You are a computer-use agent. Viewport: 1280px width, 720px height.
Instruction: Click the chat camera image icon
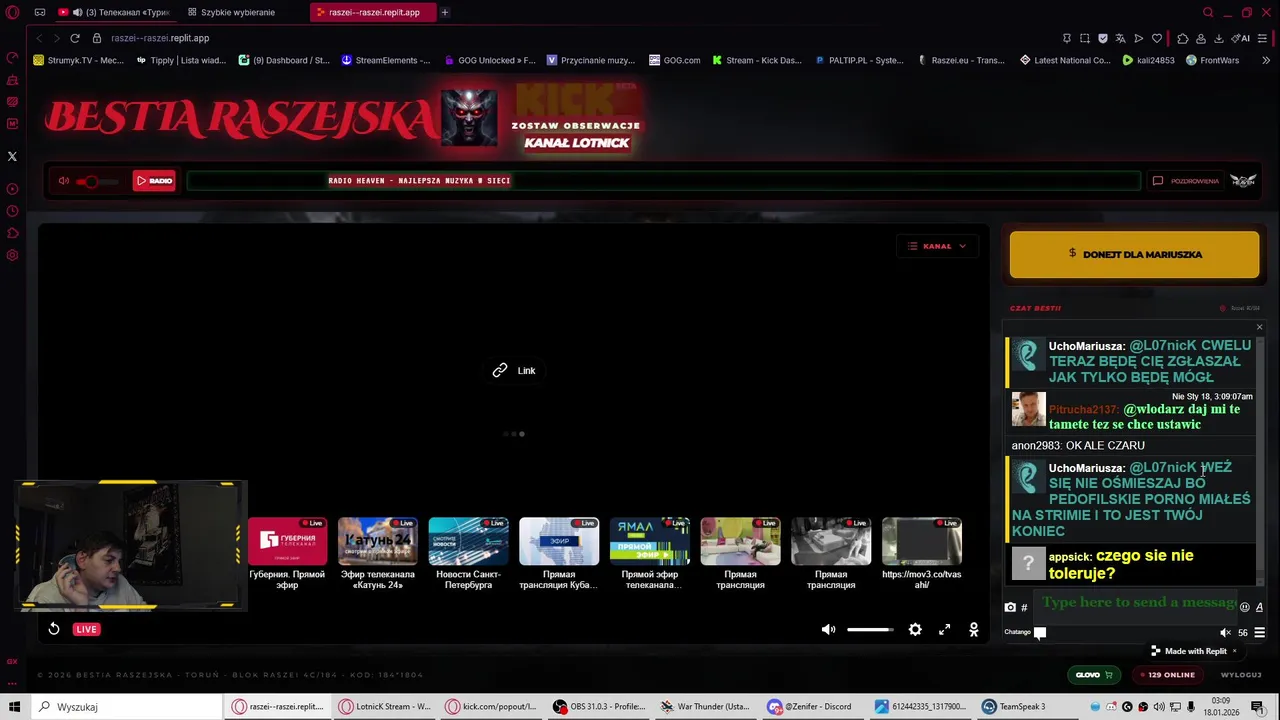coord(1010,607)
